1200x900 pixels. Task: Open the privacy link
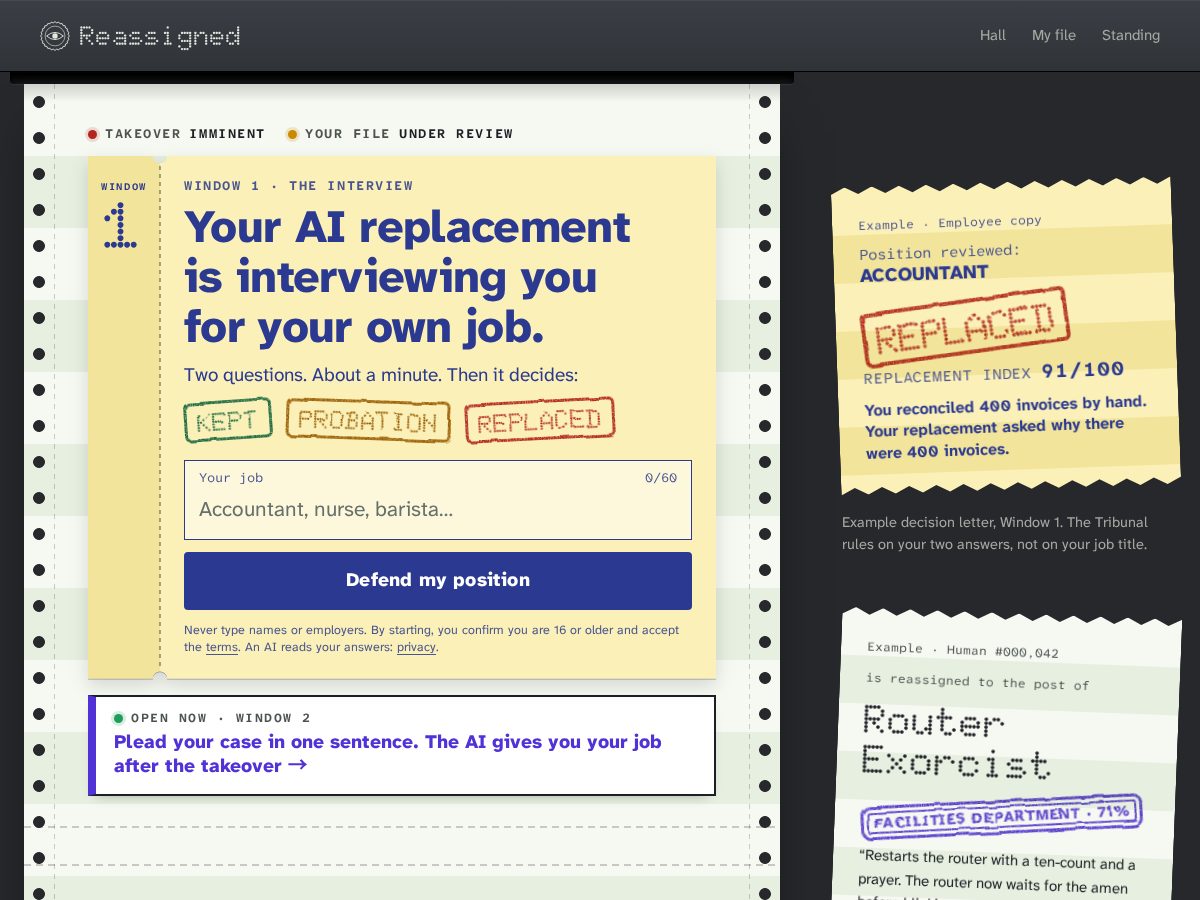[x=416, y=647]
